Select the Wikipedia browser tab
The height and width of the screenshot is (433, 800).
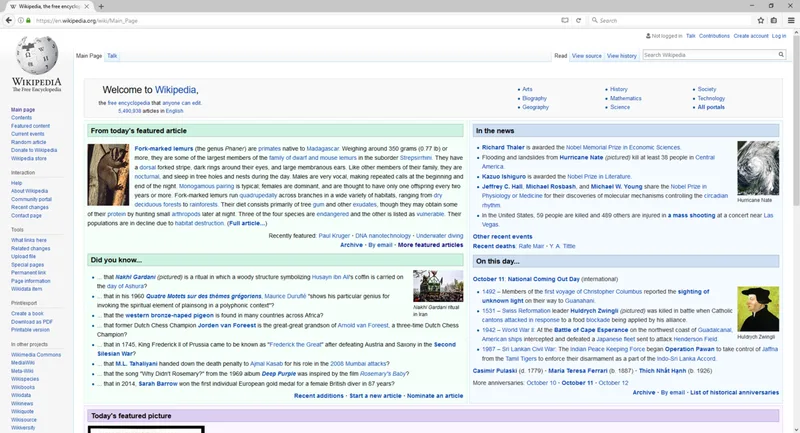(x=48, y=7)
